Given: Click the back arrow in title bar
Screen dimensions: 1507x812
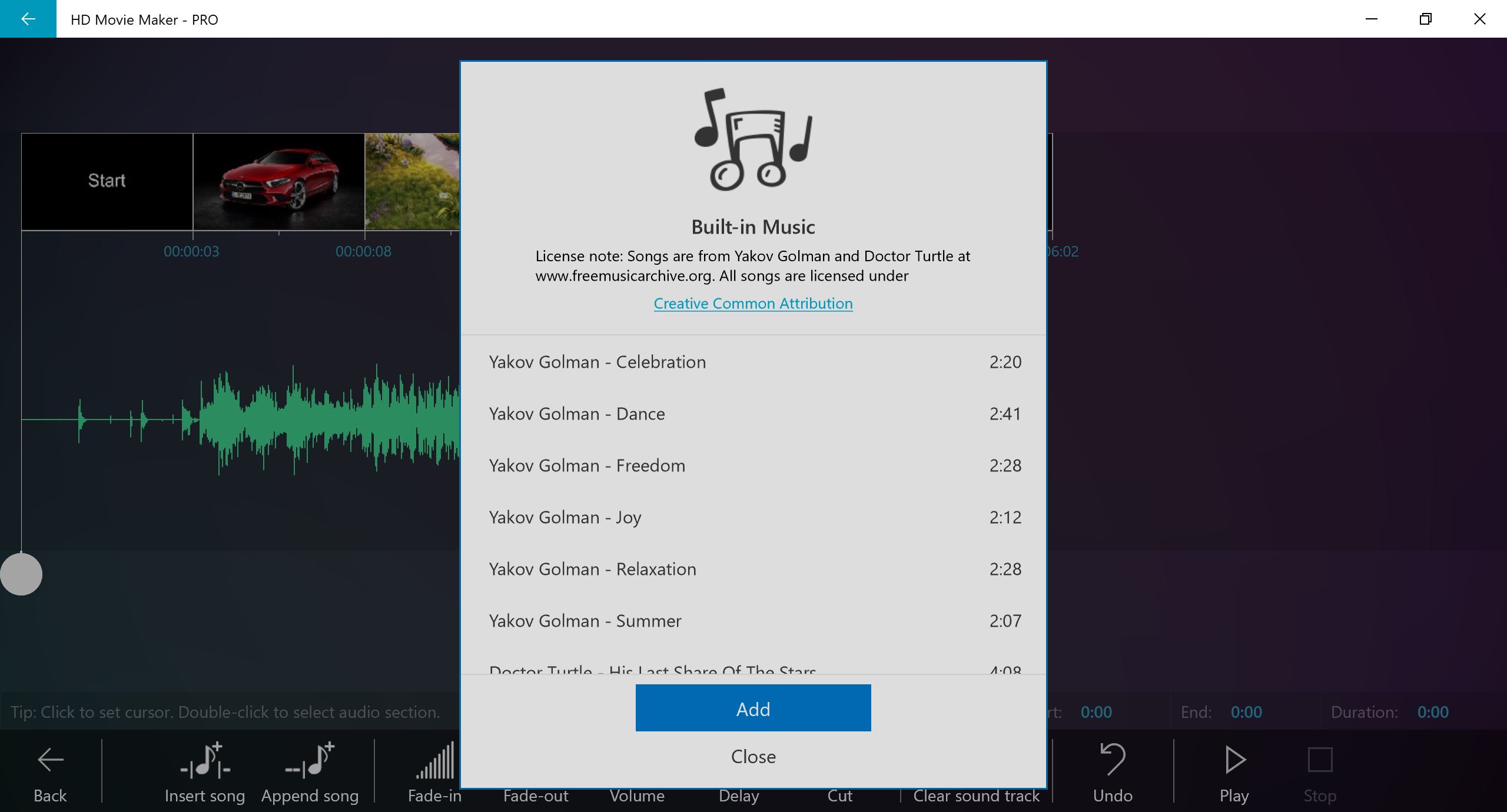Looking at the screenshot, I should [28, 19].
